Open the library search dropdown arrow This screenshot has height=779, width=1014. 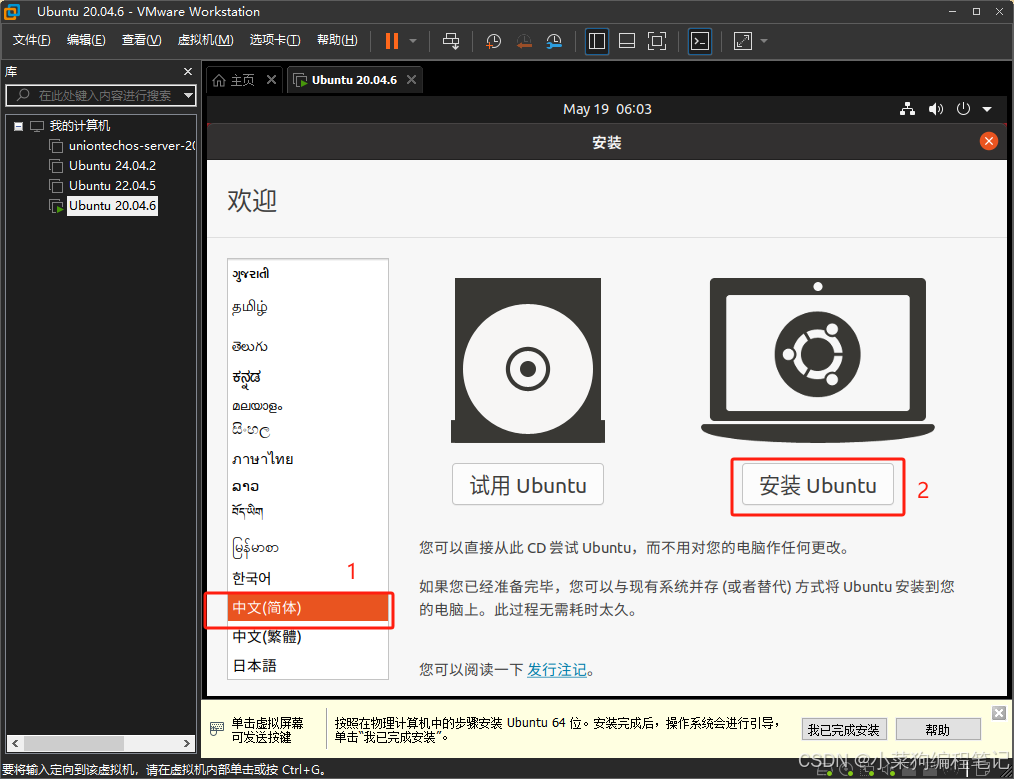pyautogui.click(x=188, y=96)
